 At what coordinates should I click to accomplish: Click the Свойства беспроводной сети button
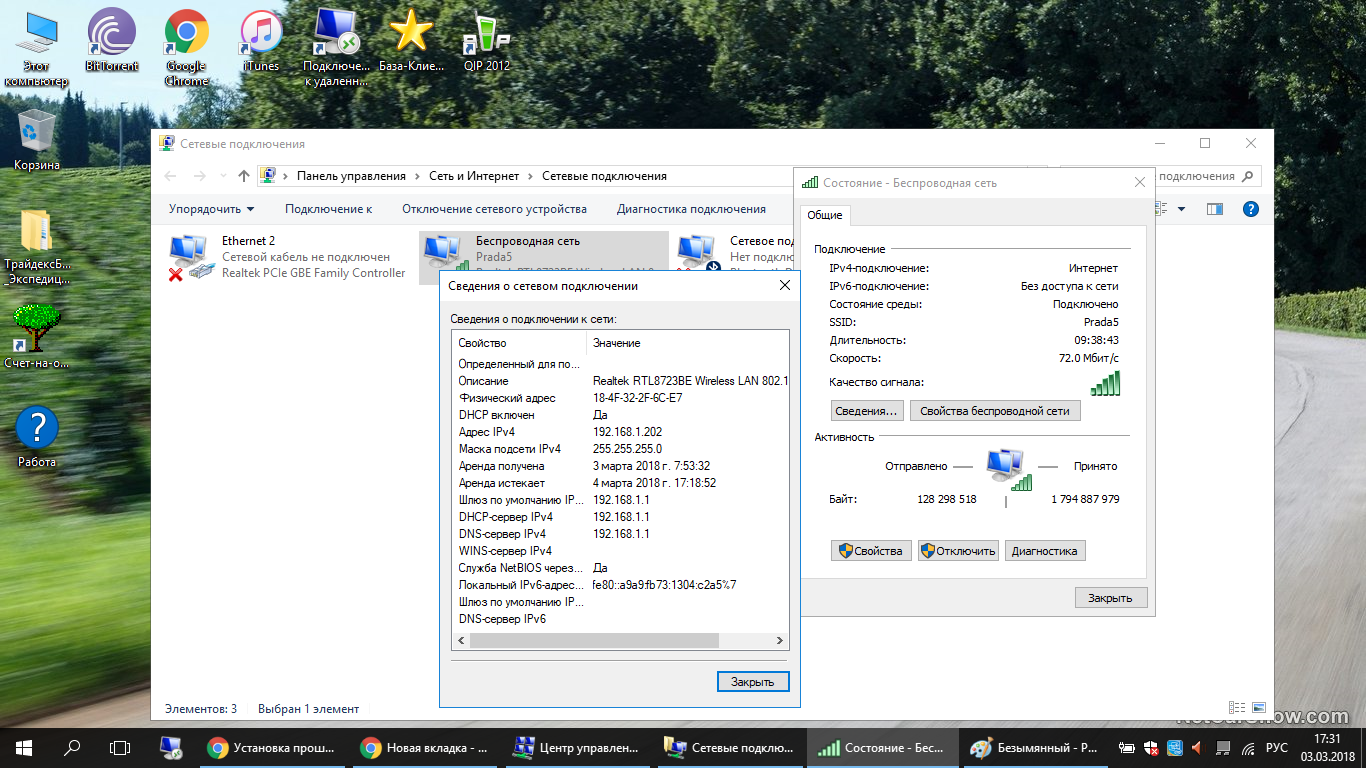pos(994,411)
